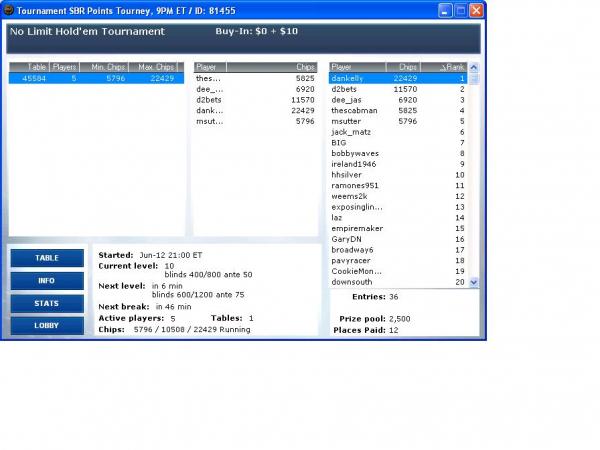
Task: Maximize the tournament window
Action: coord(459,11)
